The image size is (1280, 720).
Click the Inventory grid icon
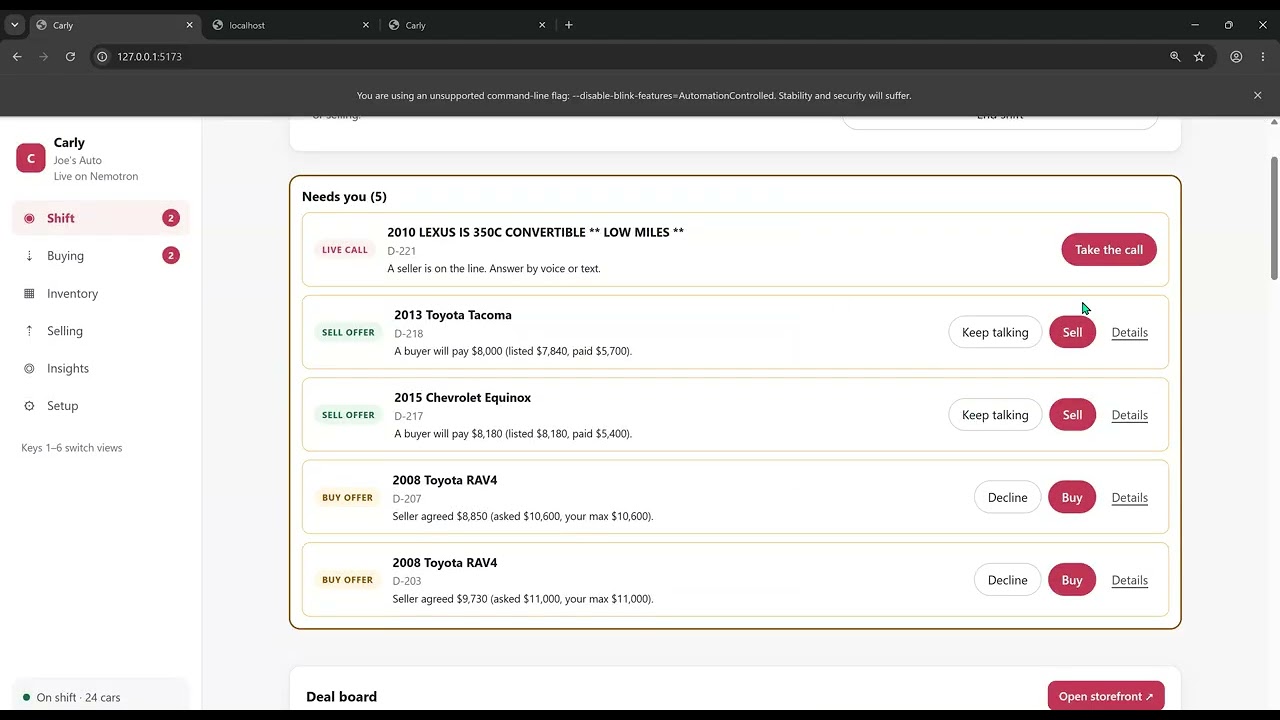click(29, 293)
